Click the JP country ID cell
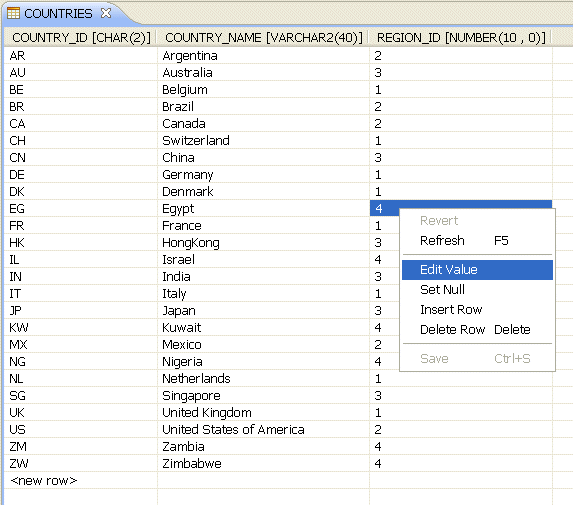Screen dimensions: 573x505 click(x=81, y=311)
